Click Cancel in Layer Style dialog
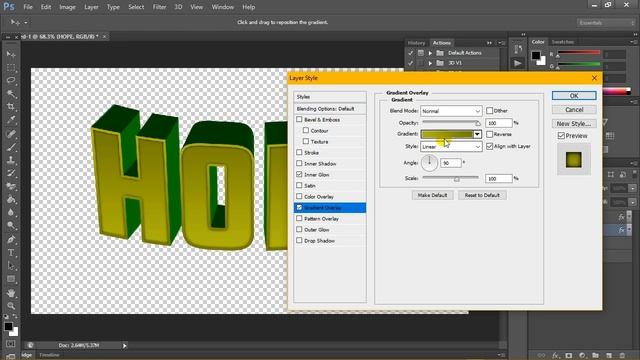Viewport: 640px width, 360px height. pos(574,110)
